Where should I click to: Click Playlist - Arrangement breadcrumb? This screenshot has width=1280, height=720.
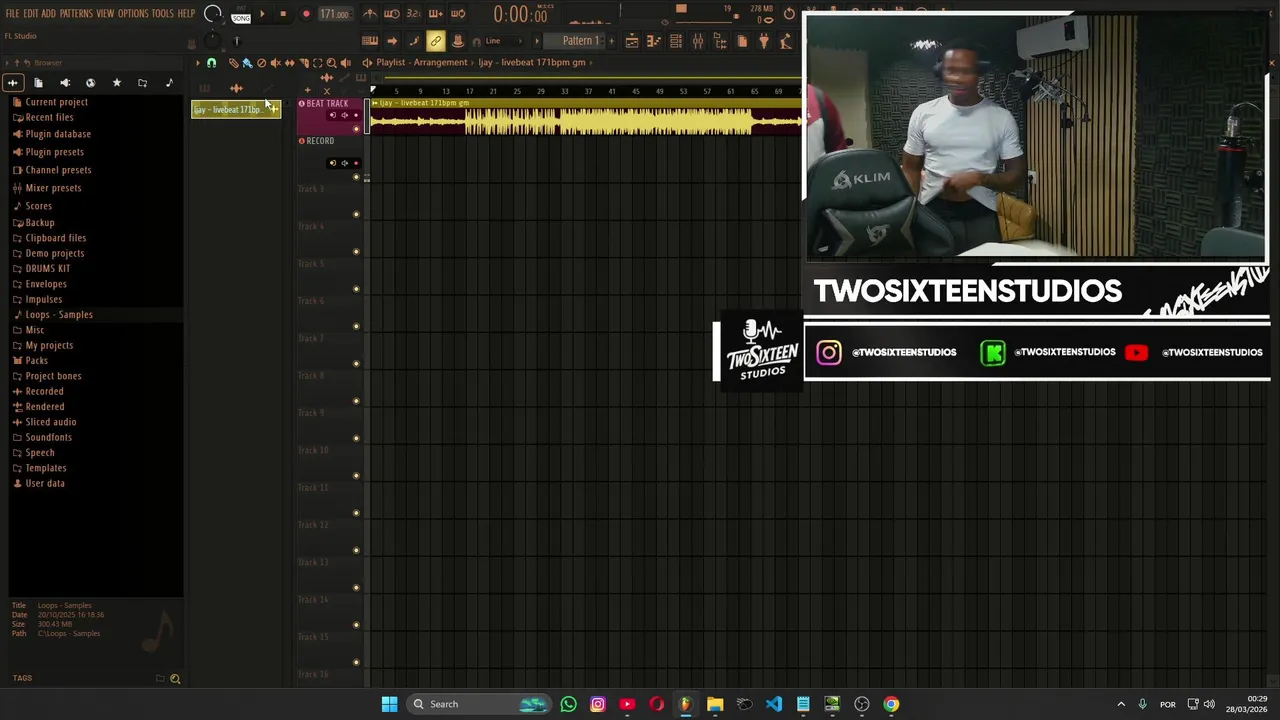[422, 63]
